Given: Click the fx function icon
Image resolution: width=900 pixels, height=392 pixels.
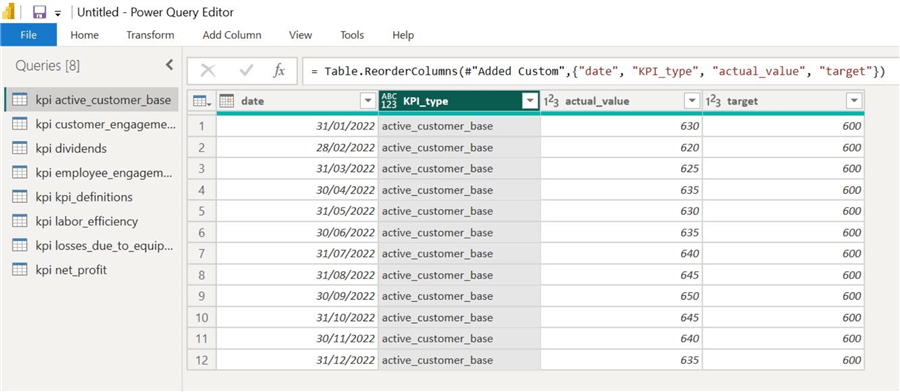Looking at the screenshot, I should click(x=279, y=71).
